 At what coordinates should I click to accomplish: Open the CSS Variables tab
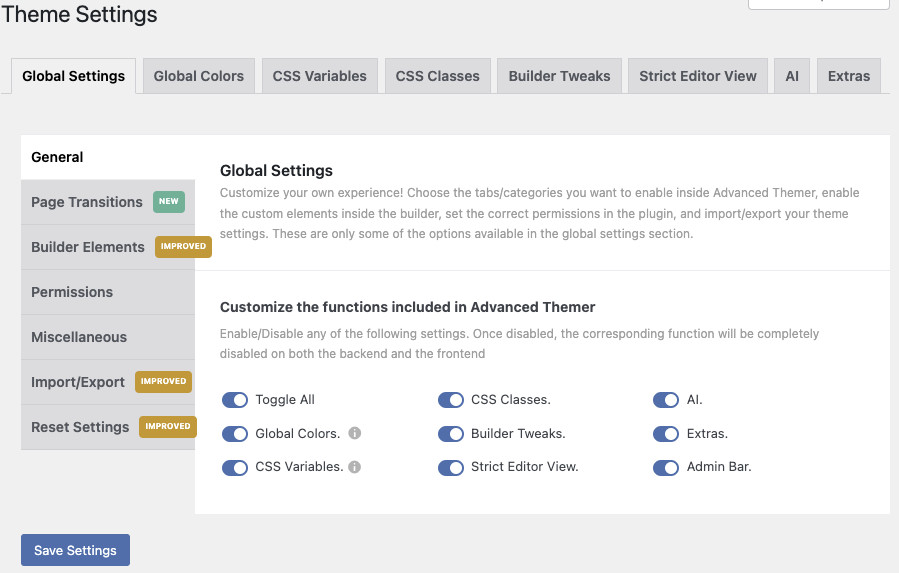(319, 76)
